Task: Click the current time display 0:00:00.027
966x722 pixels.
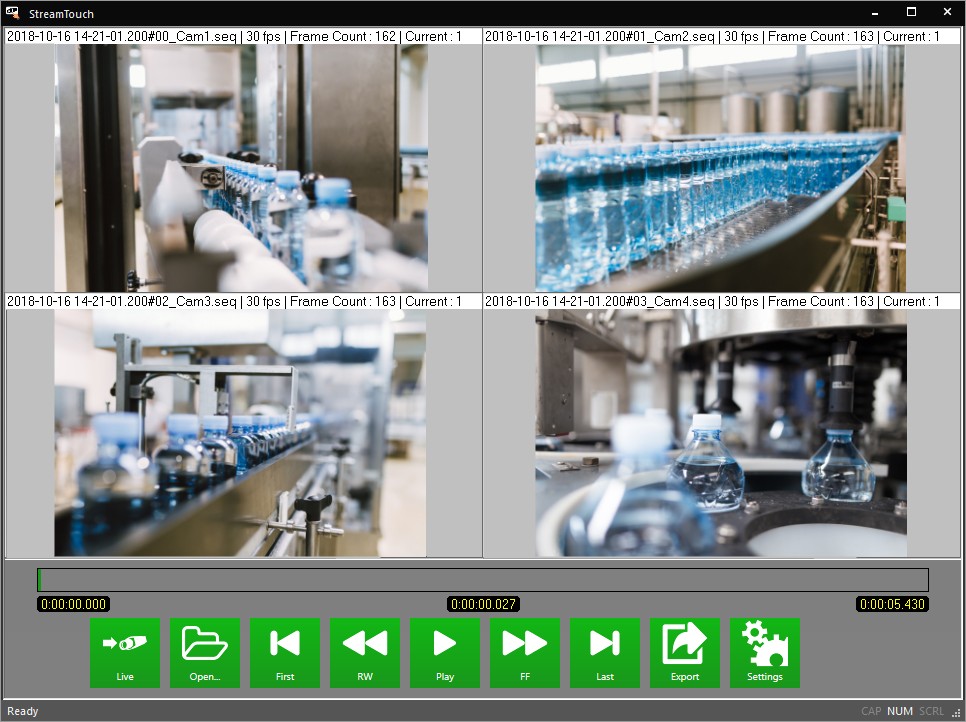Action: 483,603
